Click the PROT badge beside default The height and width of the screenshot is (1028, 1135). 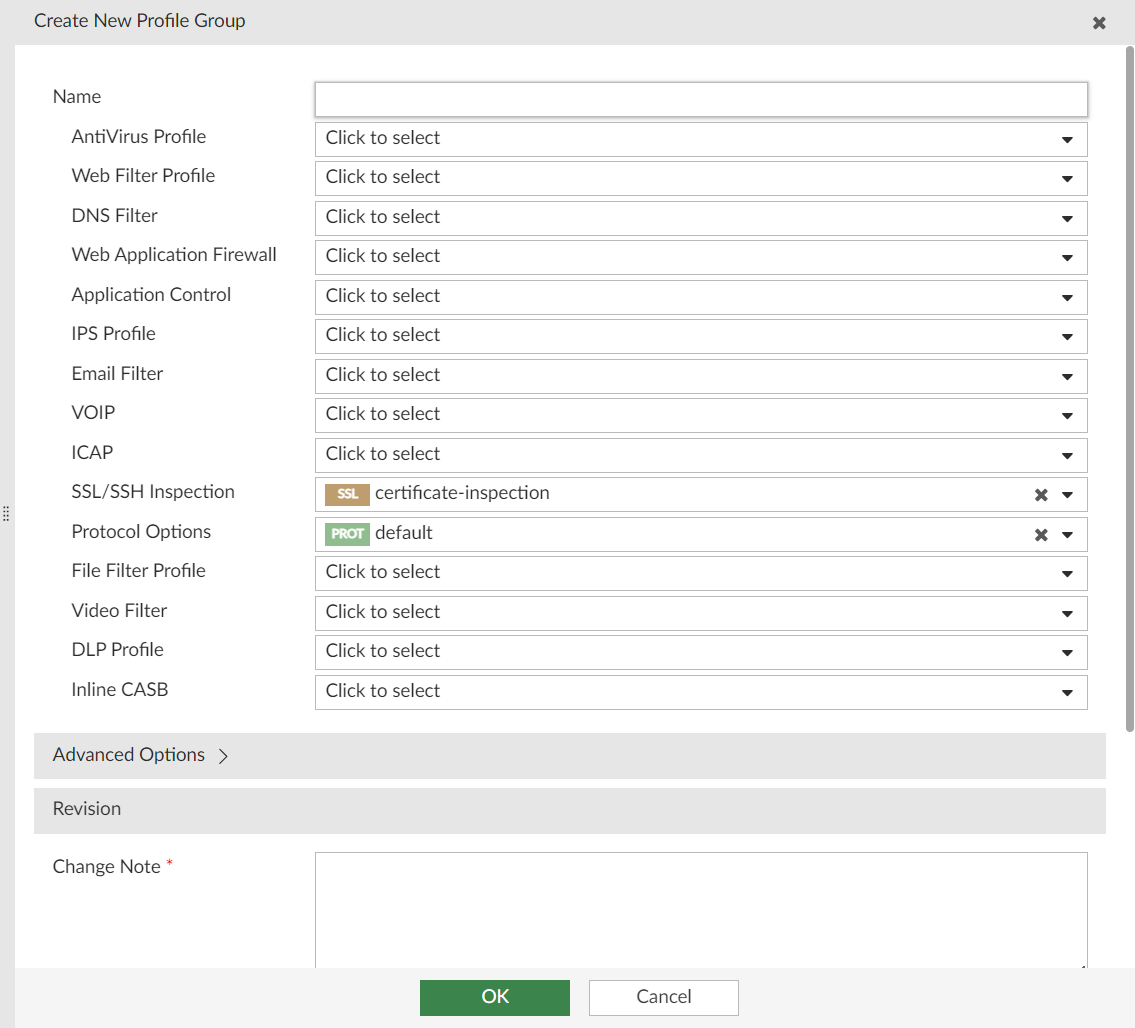346,533
